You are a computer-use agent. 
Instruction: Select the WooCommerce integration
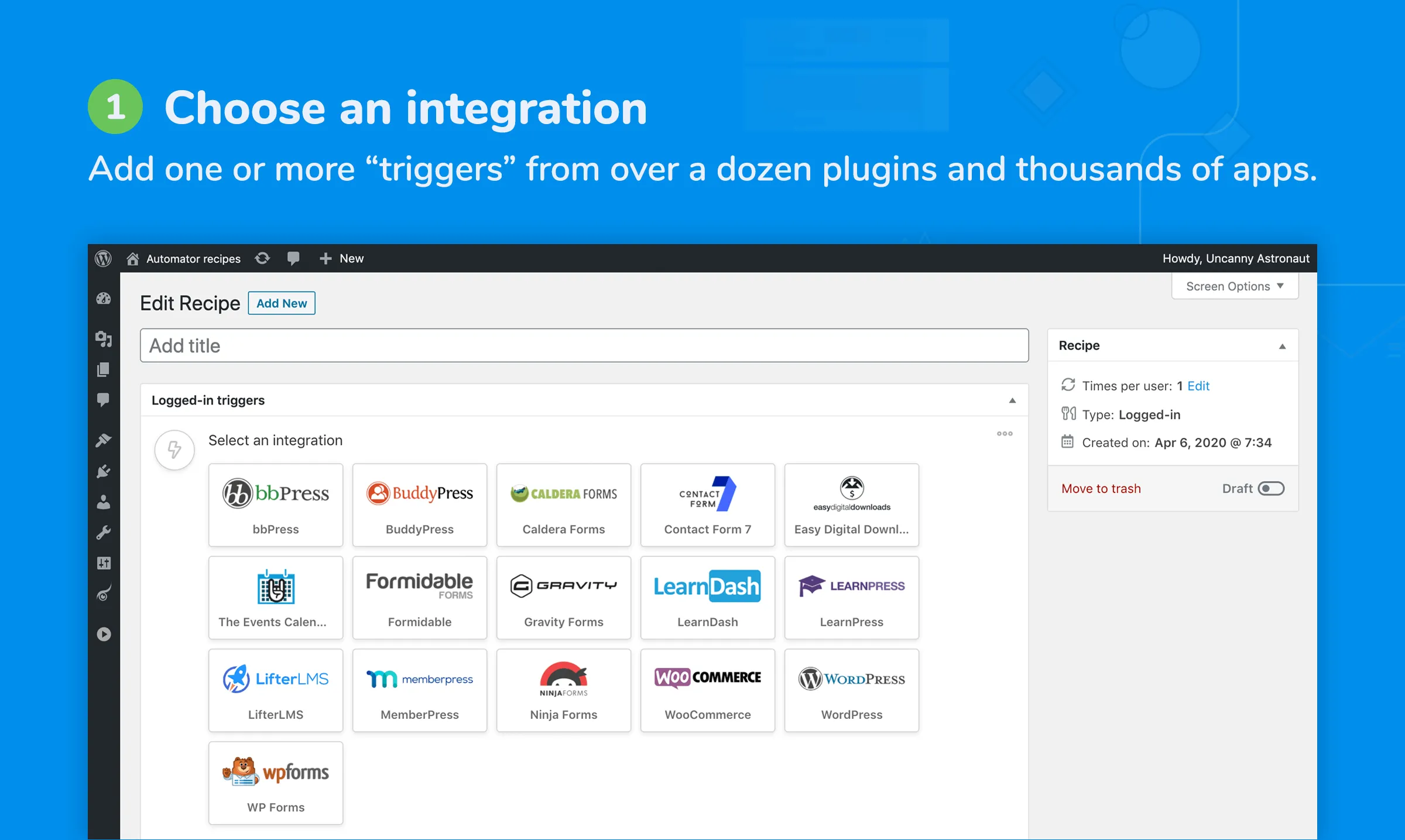pos(708,691)
